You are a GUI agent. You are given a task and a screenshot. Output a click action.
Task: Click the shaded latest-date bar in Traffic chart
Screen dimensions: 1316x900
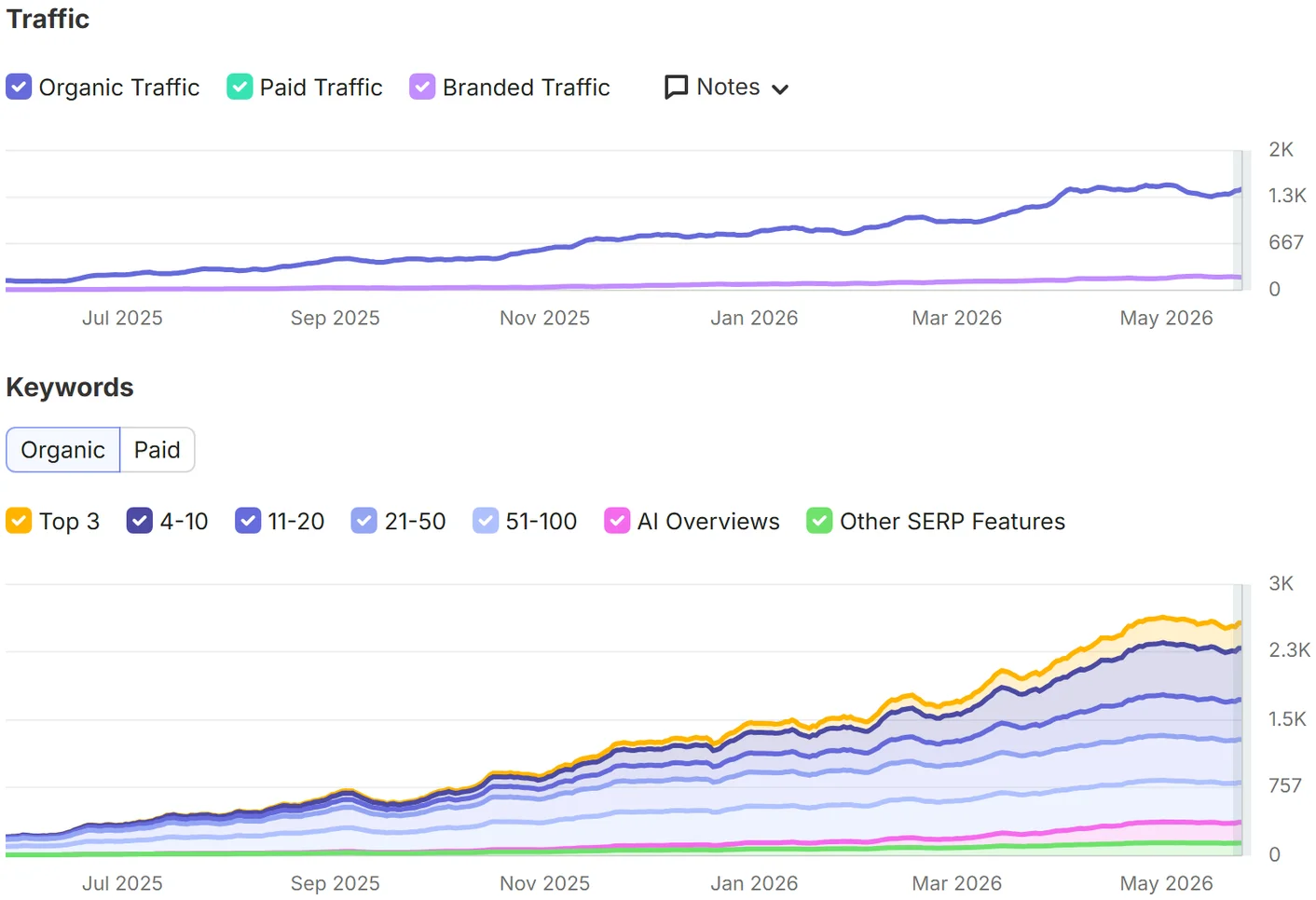[x=1241, y=221]
